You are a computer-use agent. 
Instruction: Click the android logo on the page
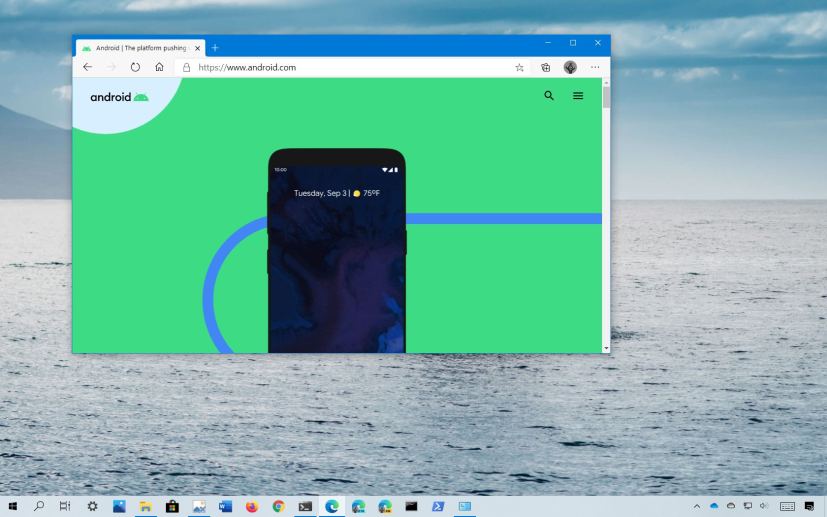pos(119,97)
